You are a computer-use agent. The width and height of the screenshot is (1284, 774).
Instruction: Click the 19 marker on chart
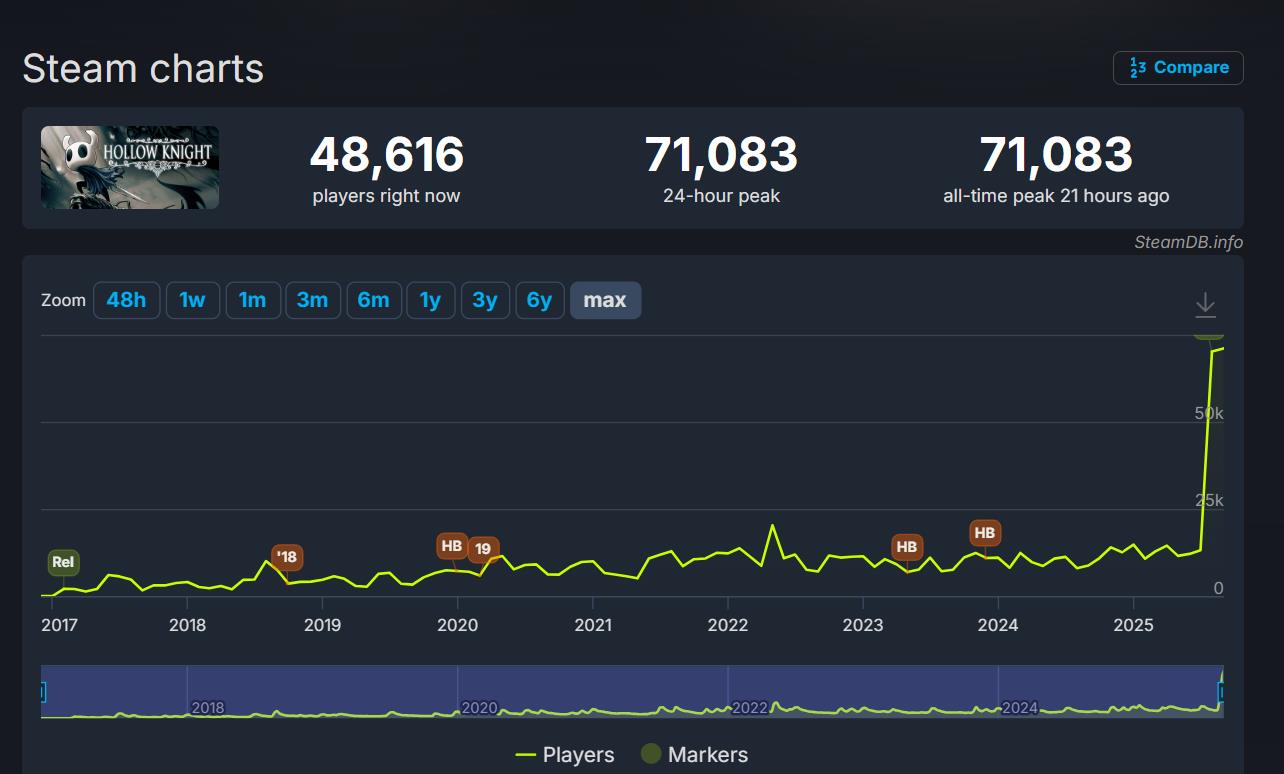tap(483, 548)
